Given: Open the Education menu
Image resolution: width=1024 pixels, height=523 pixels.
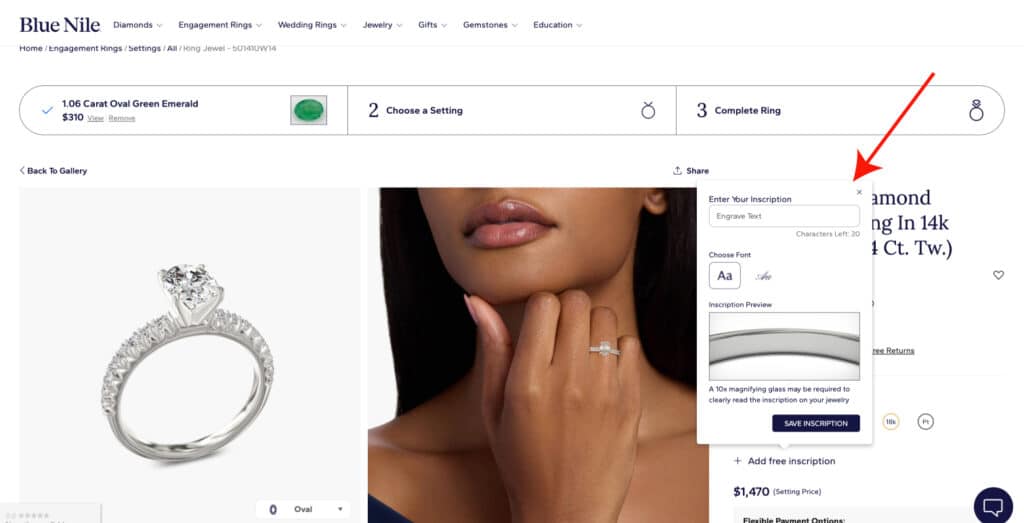Looking at the screenshot, I should click(x=557, y=25).
